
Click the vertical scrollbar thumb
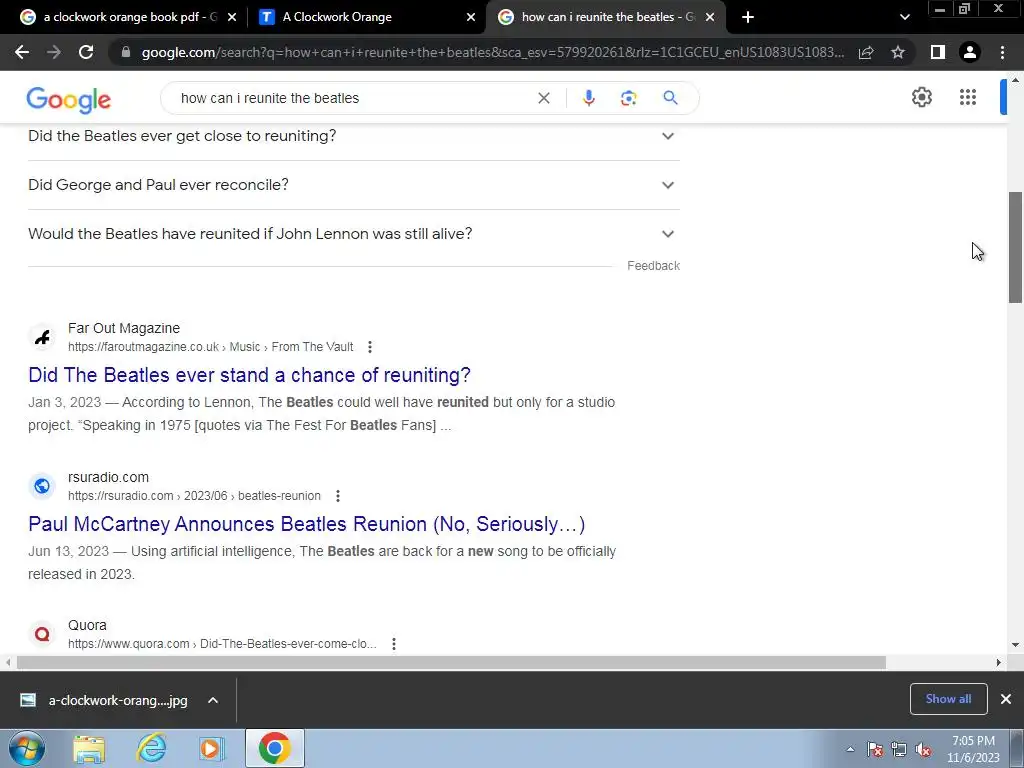point(1016,247)
